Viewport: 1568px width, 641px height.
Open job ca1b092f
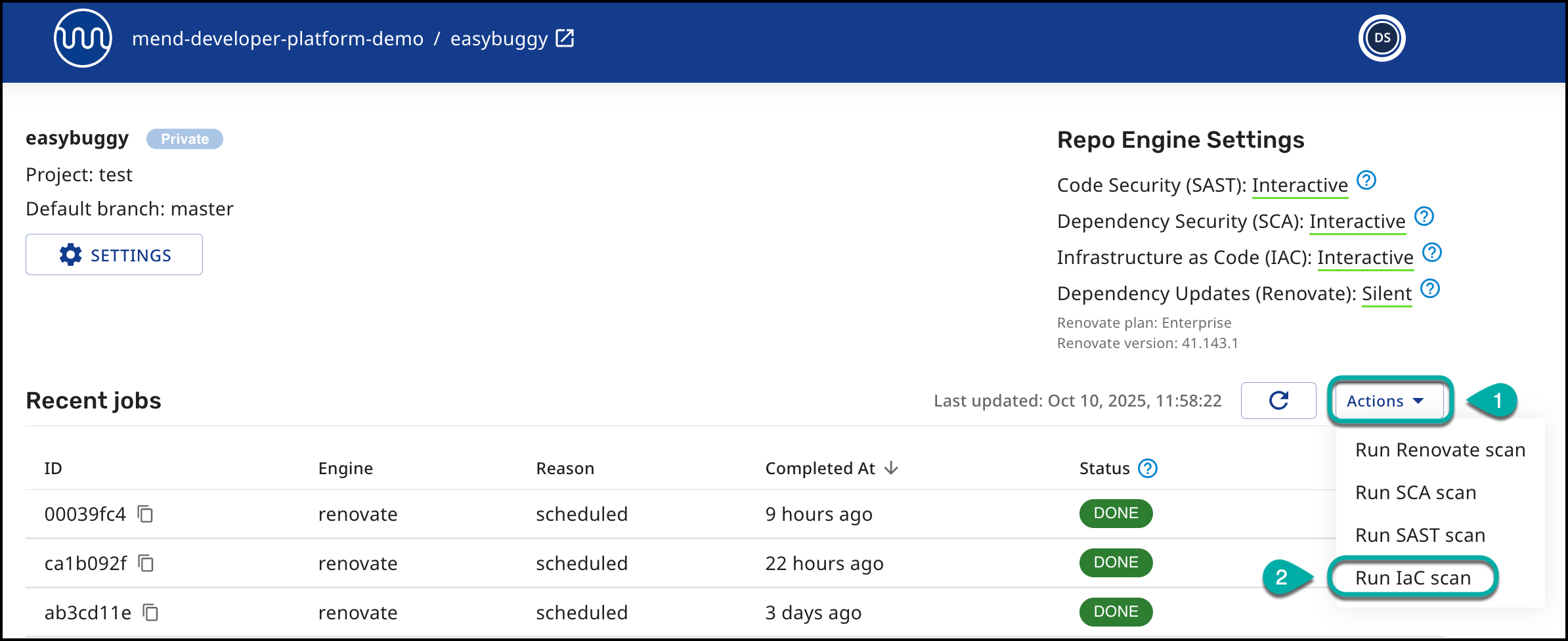[85, 563]
